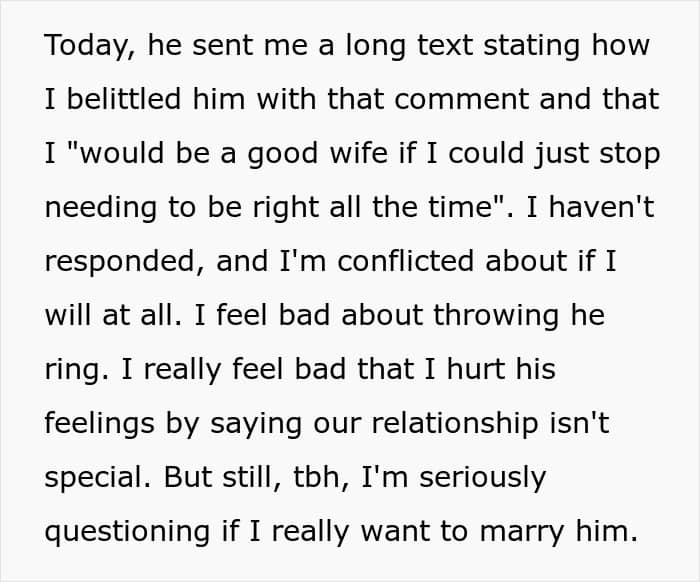Viewport: 700px width, 582px height.
Task: Click the word "feelings"
Action: click(100, 424)
